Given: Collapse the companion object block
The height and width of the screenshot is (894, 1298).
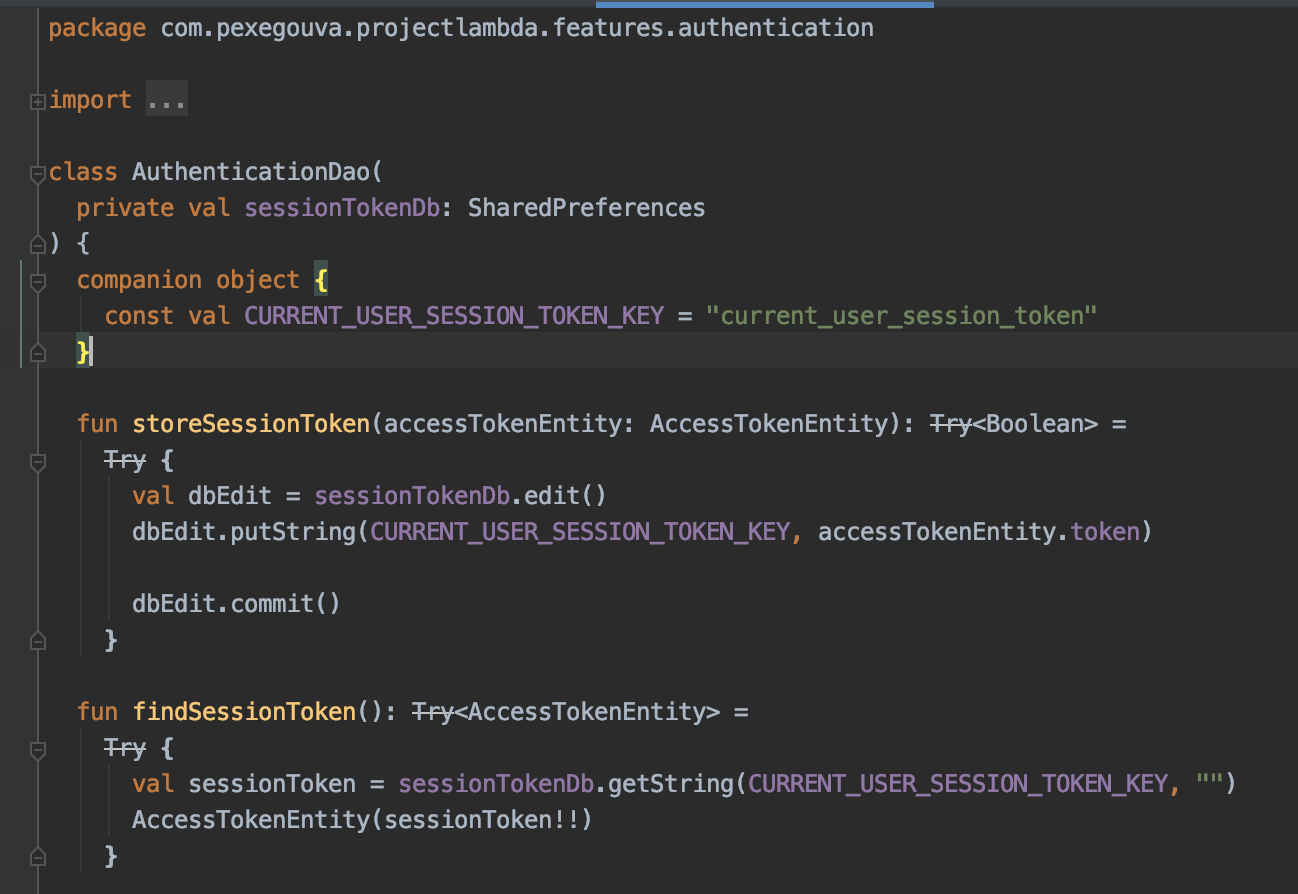Looking at the screenshot, I should click(37, 281).
